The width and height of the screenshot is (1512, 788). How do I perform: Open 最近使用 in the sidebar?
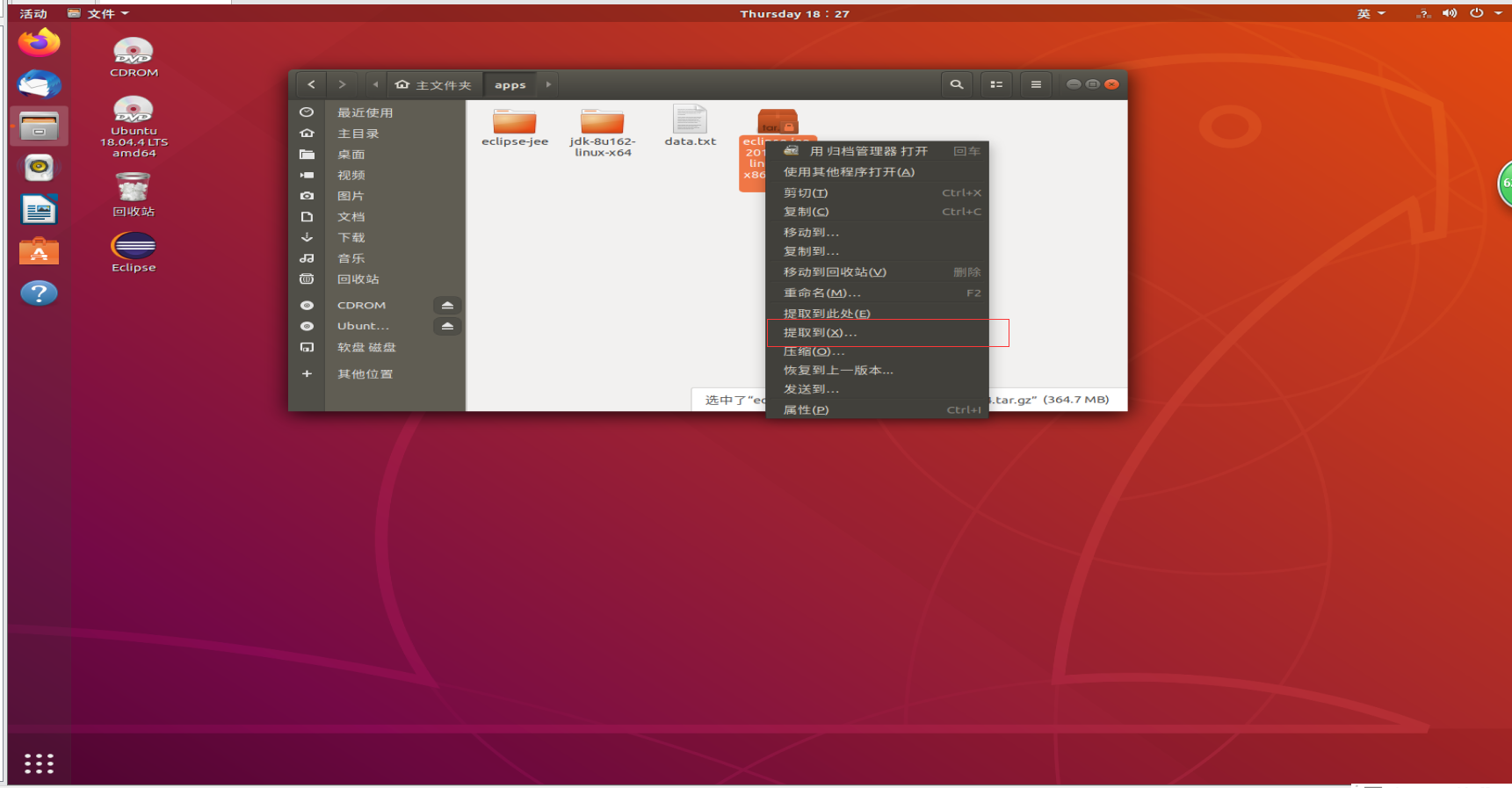pos(378,112)
